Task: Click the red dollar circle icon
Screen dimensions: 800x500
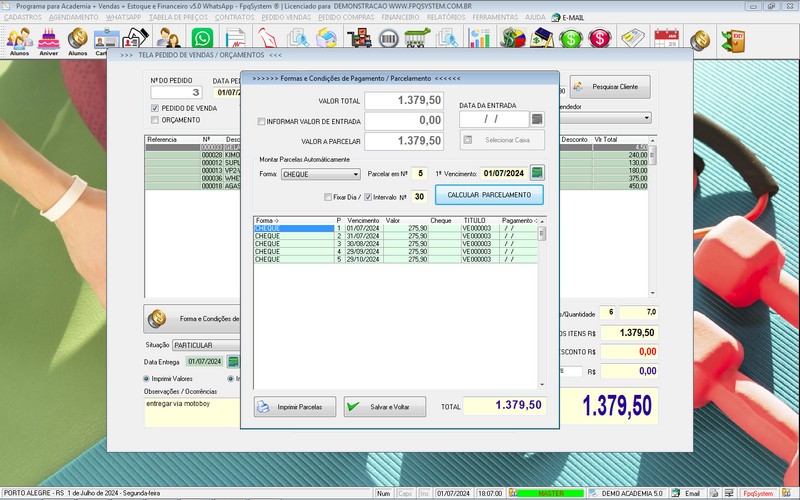Action: [x=599, y=39]
